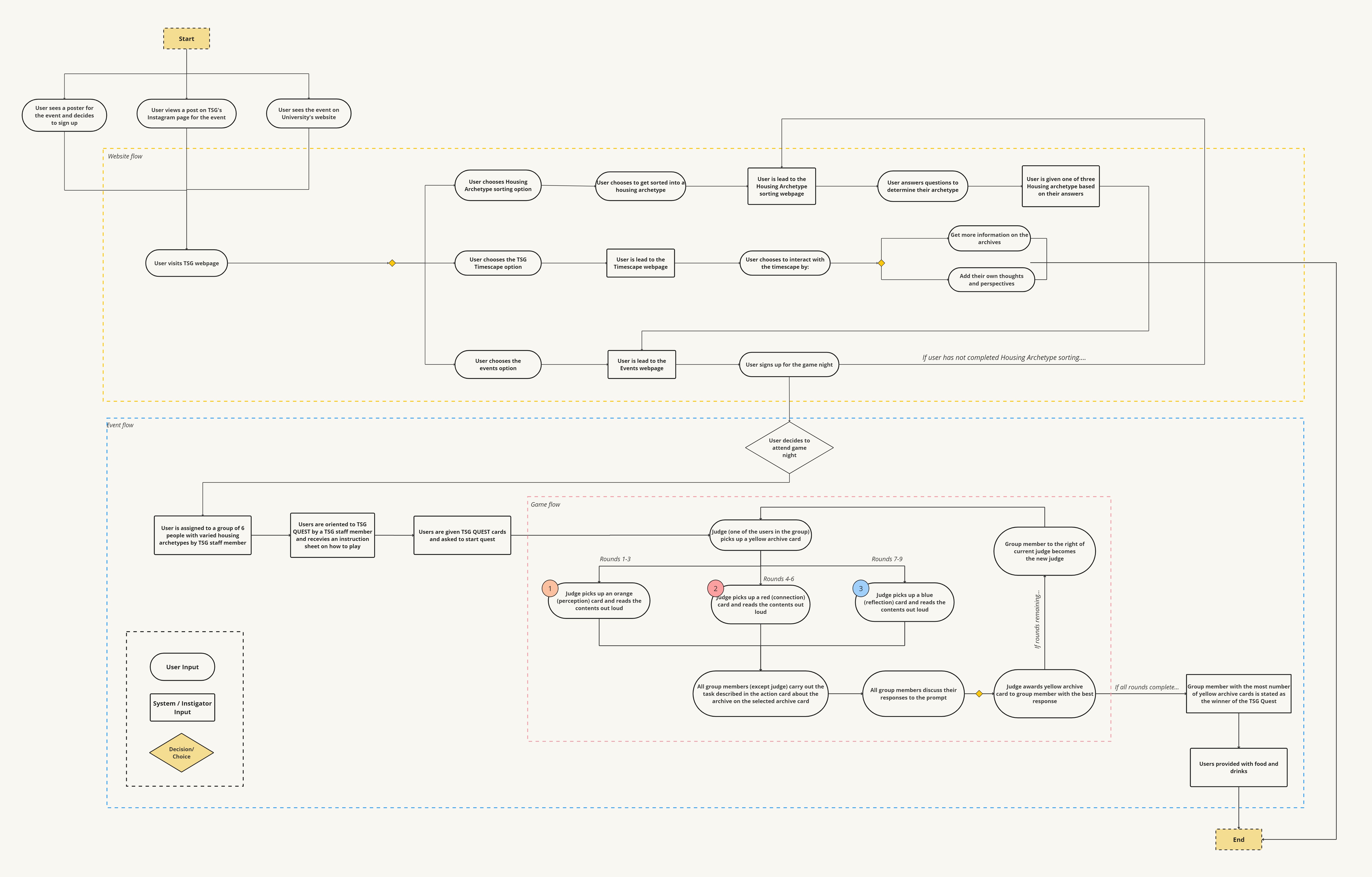
Task: Select the small diamond after timescape interaction node
Action: tap(881, 263)
